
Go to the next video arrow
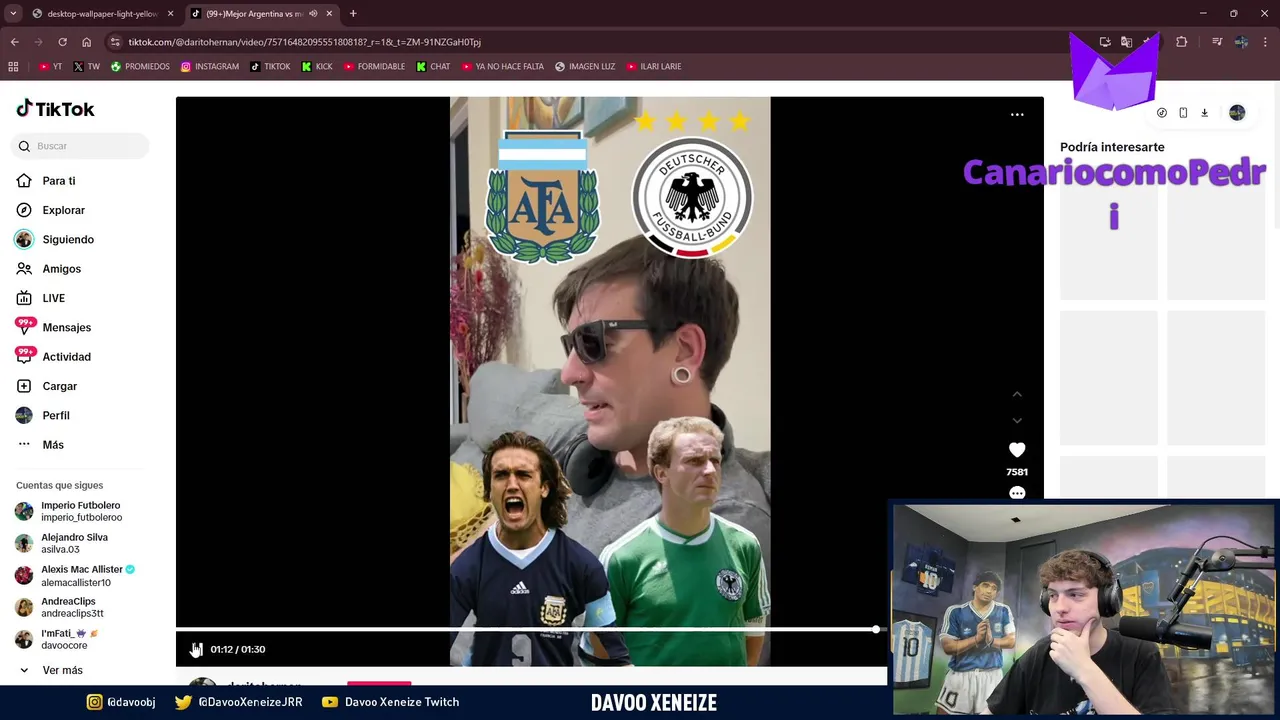1017,421
